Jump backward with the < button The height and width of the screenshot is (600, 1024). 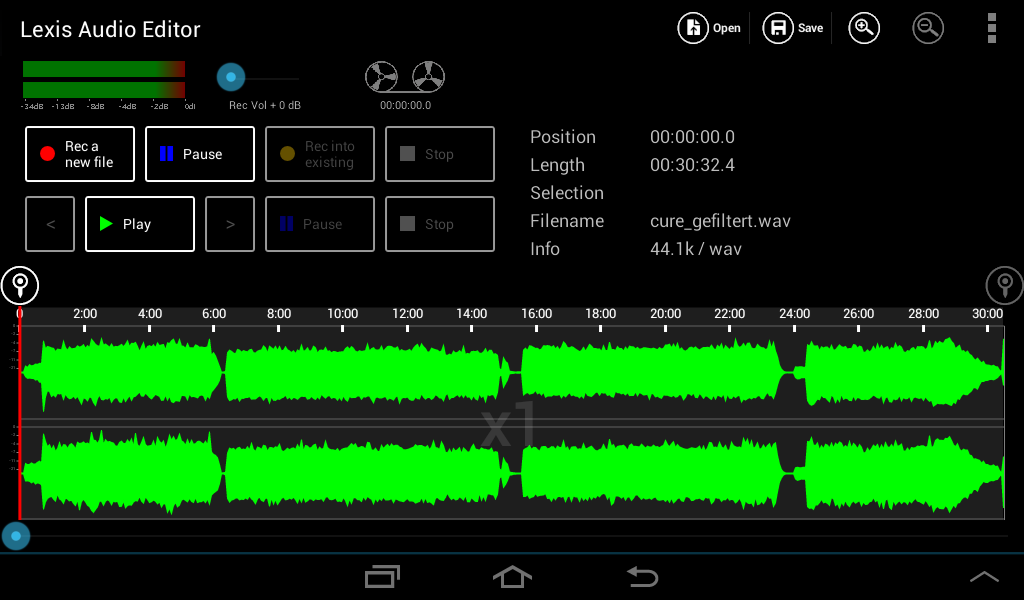(50, 224)
